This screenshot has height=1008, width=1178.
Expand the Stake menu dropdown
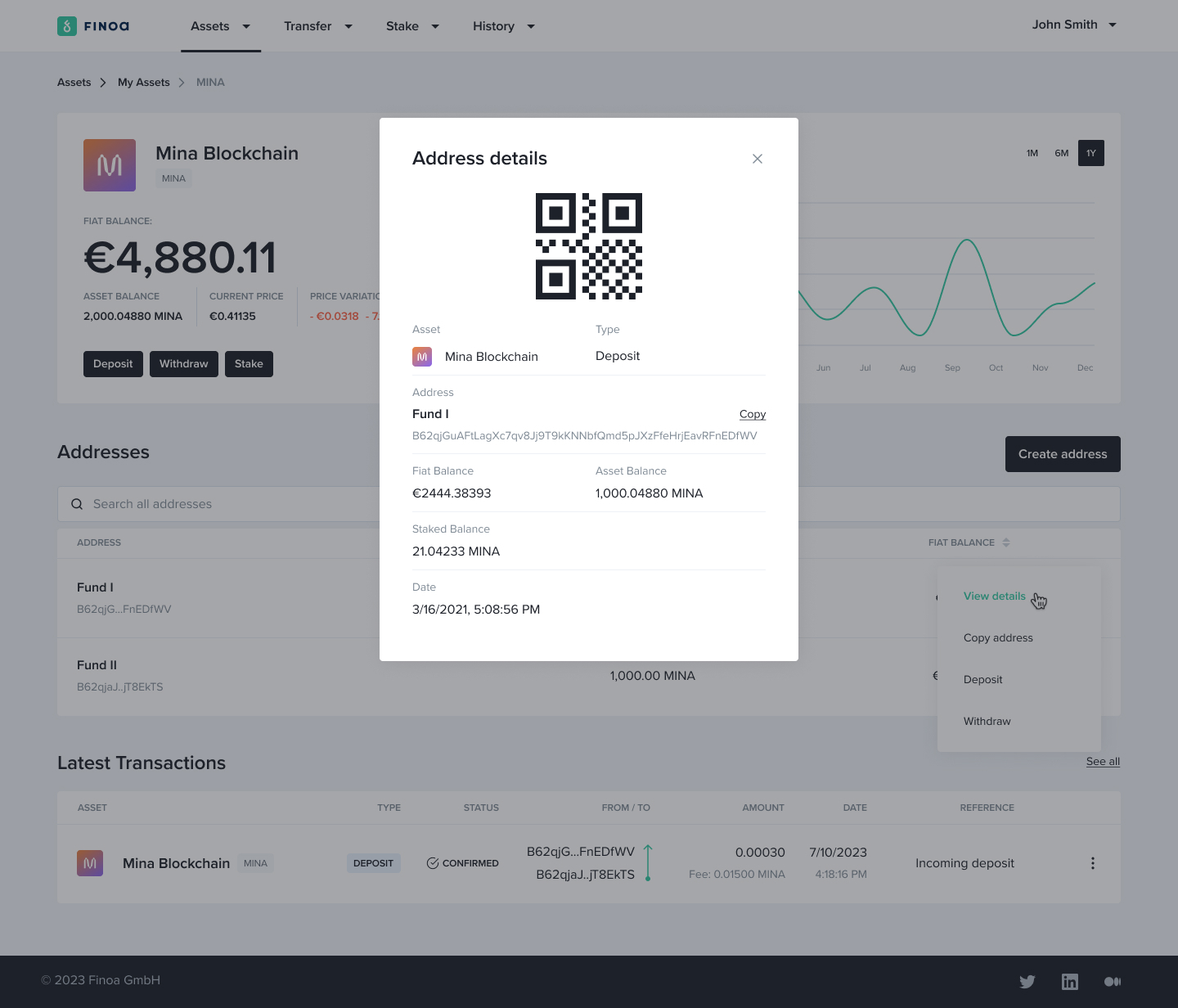(435, 26)
